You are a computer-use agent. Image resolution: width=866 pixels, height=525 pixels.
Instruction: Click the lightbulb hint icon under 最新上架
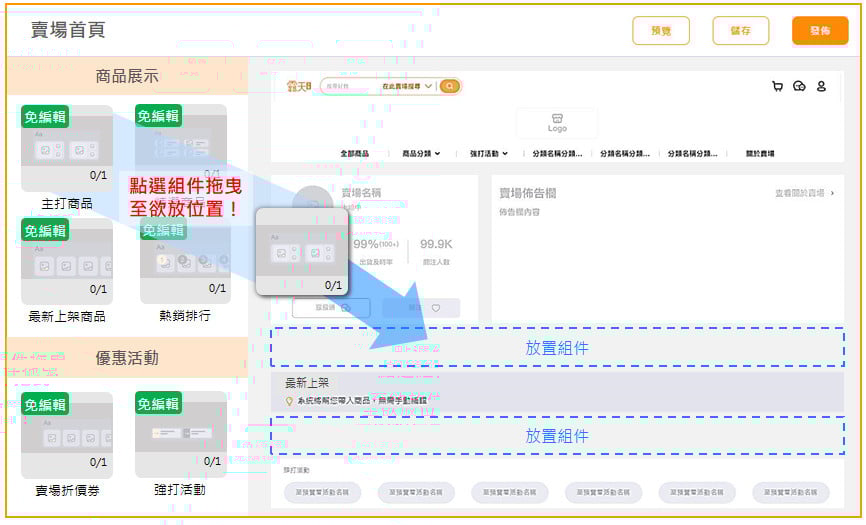point(289,401)
